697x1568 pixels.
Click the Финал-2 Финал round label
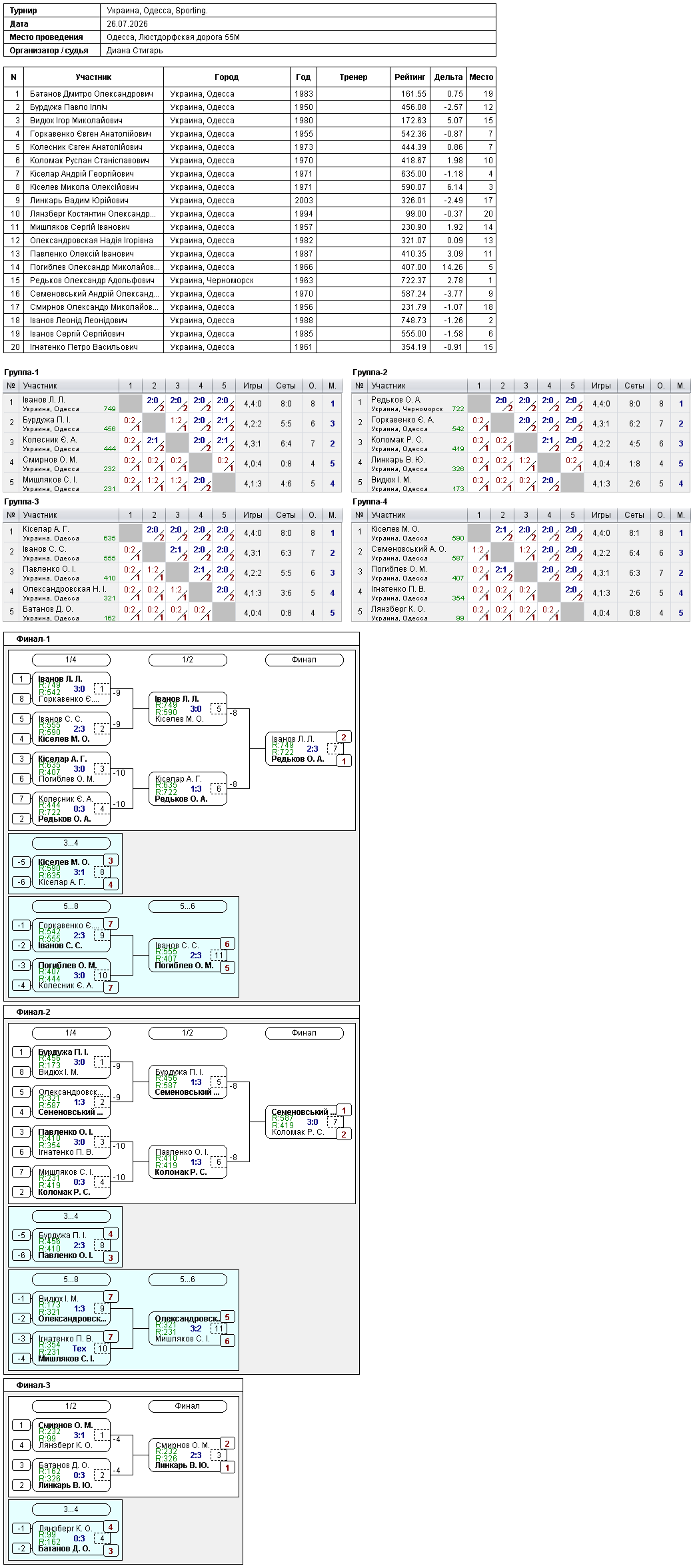(304, 1033)
